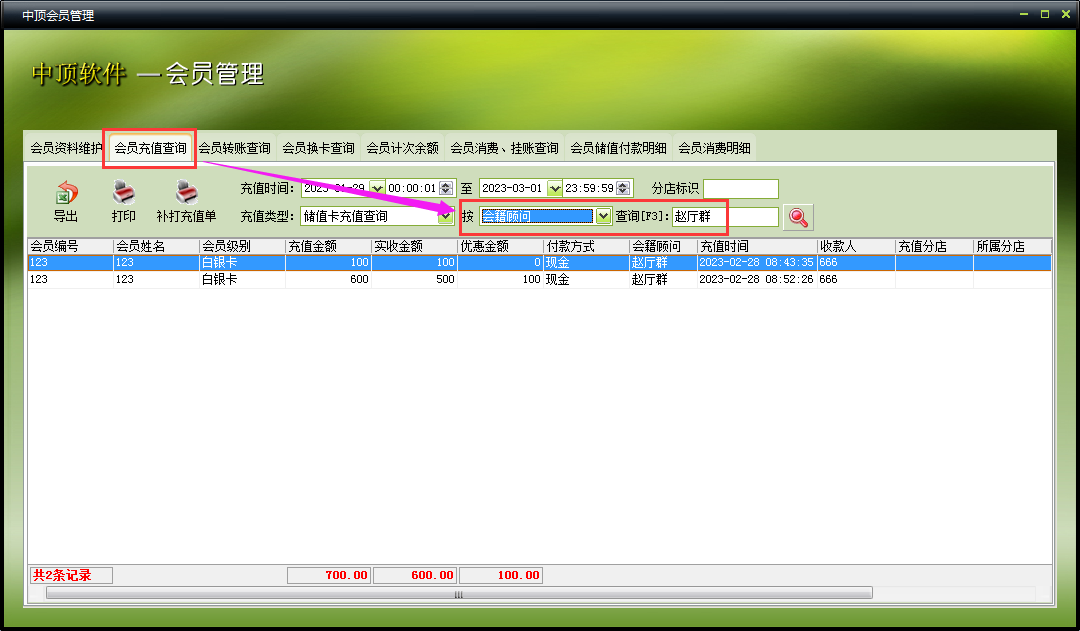The image size is (1080, 631).
Task: Open the 会员储值付款明细 tab
Action: (618, 148)
